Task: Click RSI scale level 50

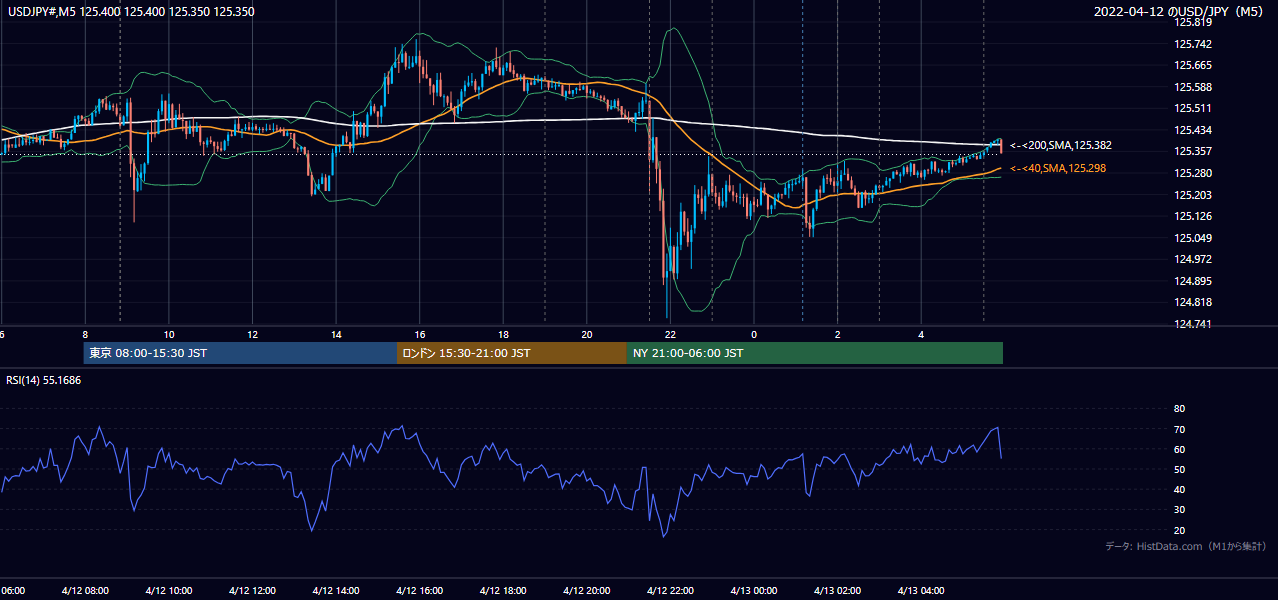Action: [1179, 469]
